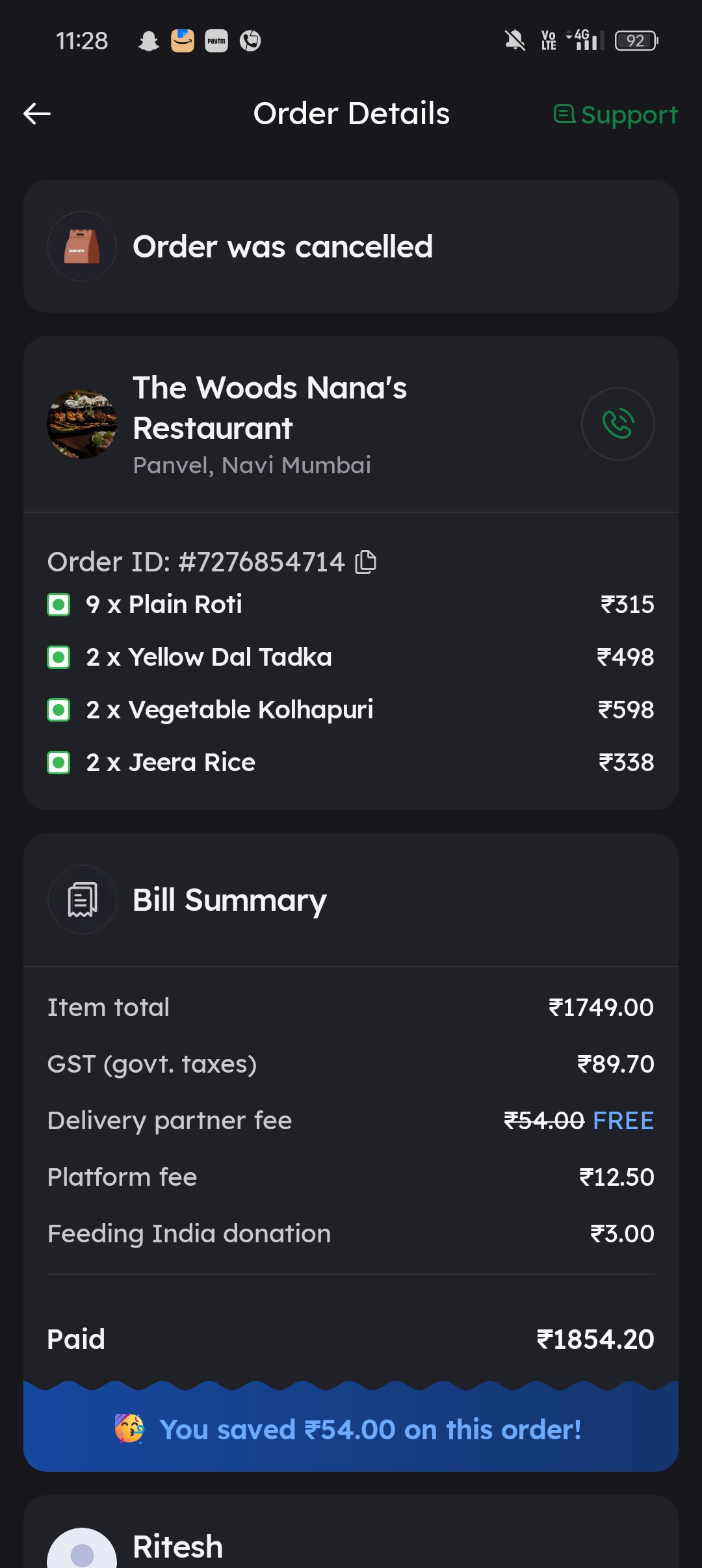
Task: Tap the Delivery partner fee FREE label
Action: (623, 1121)
